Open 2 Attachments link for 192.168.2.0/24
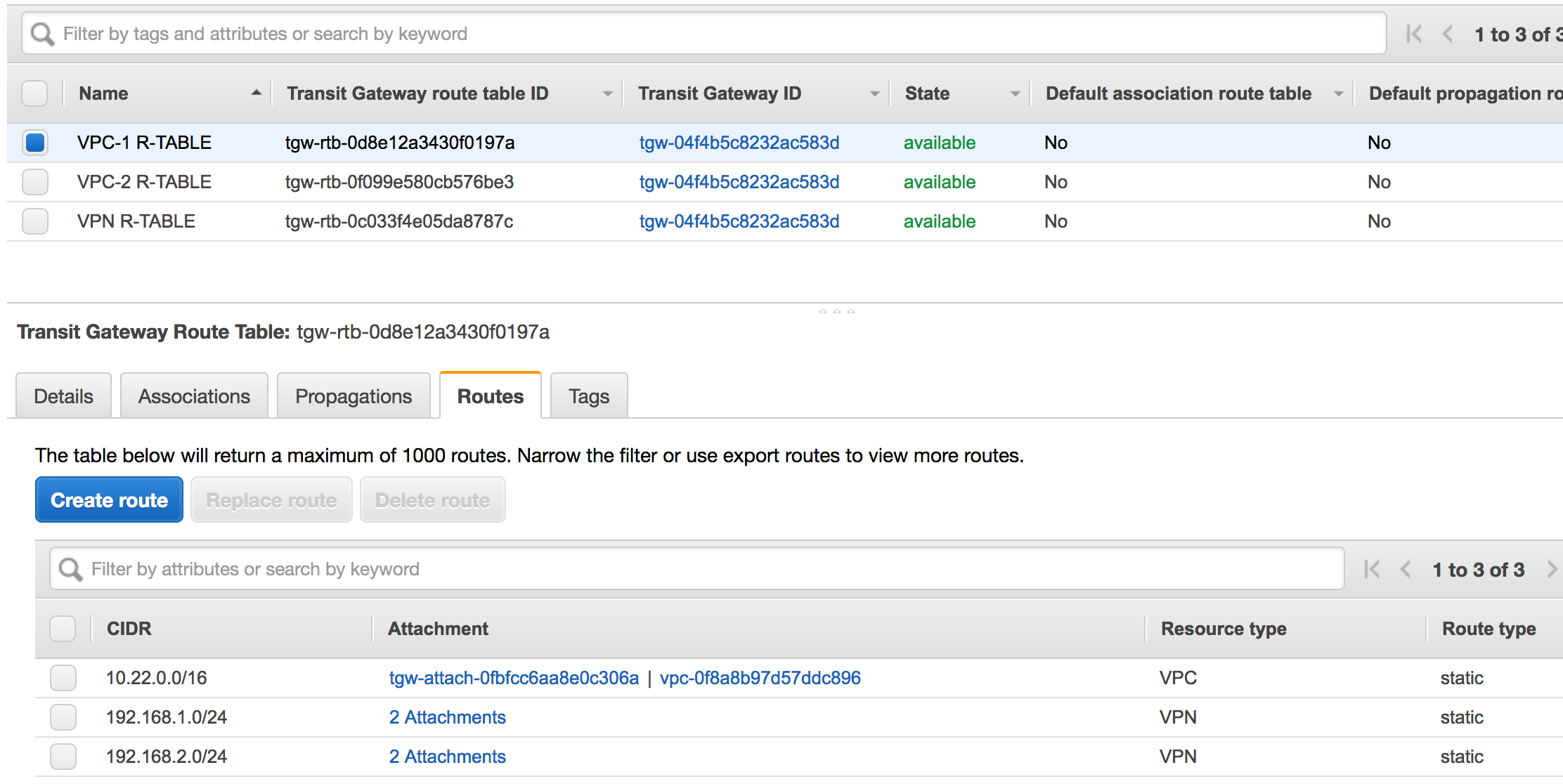Screen dimensions: 1563x784 (448, 757)
